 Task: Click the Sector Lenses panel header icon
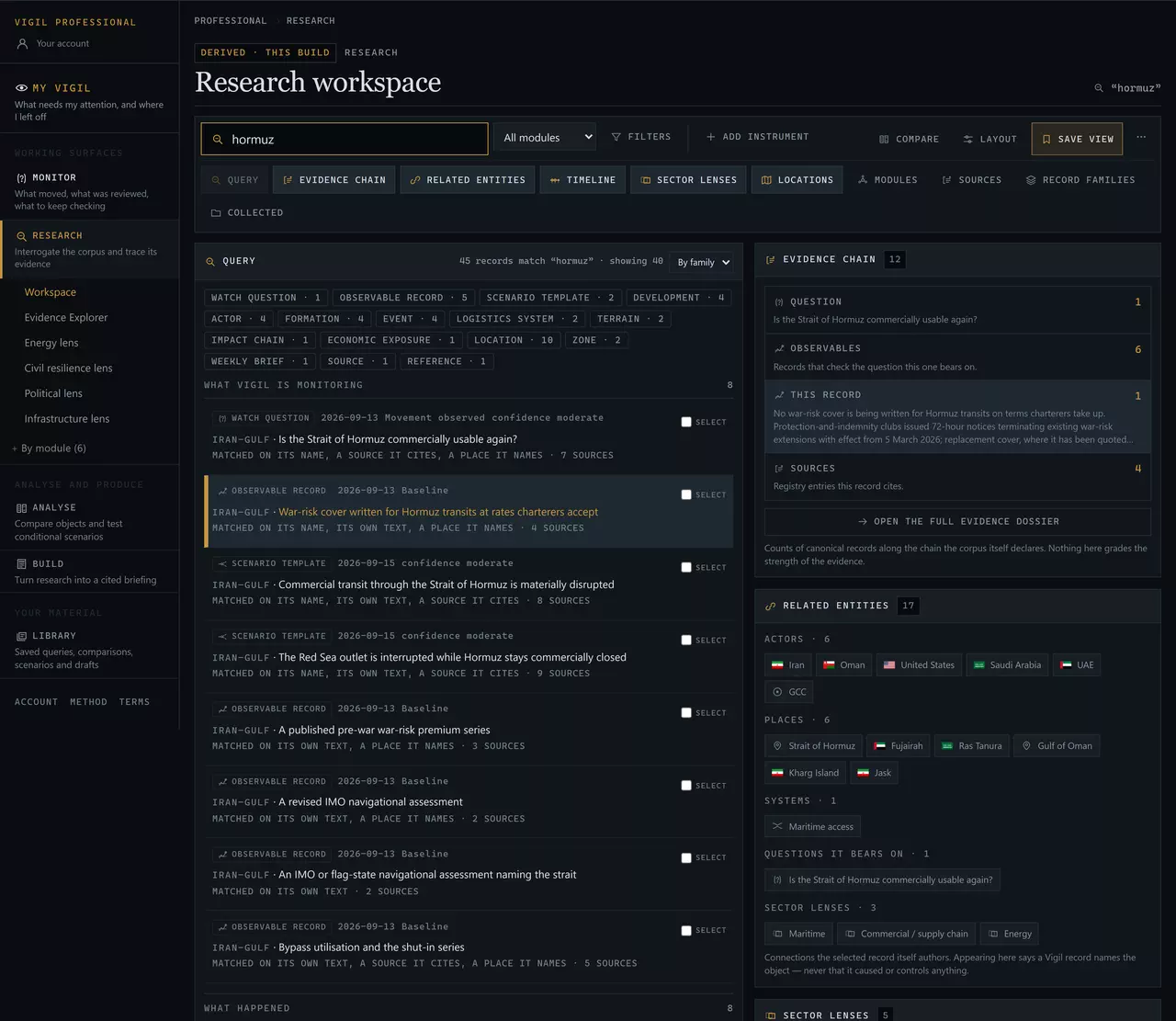[770, 1016]
